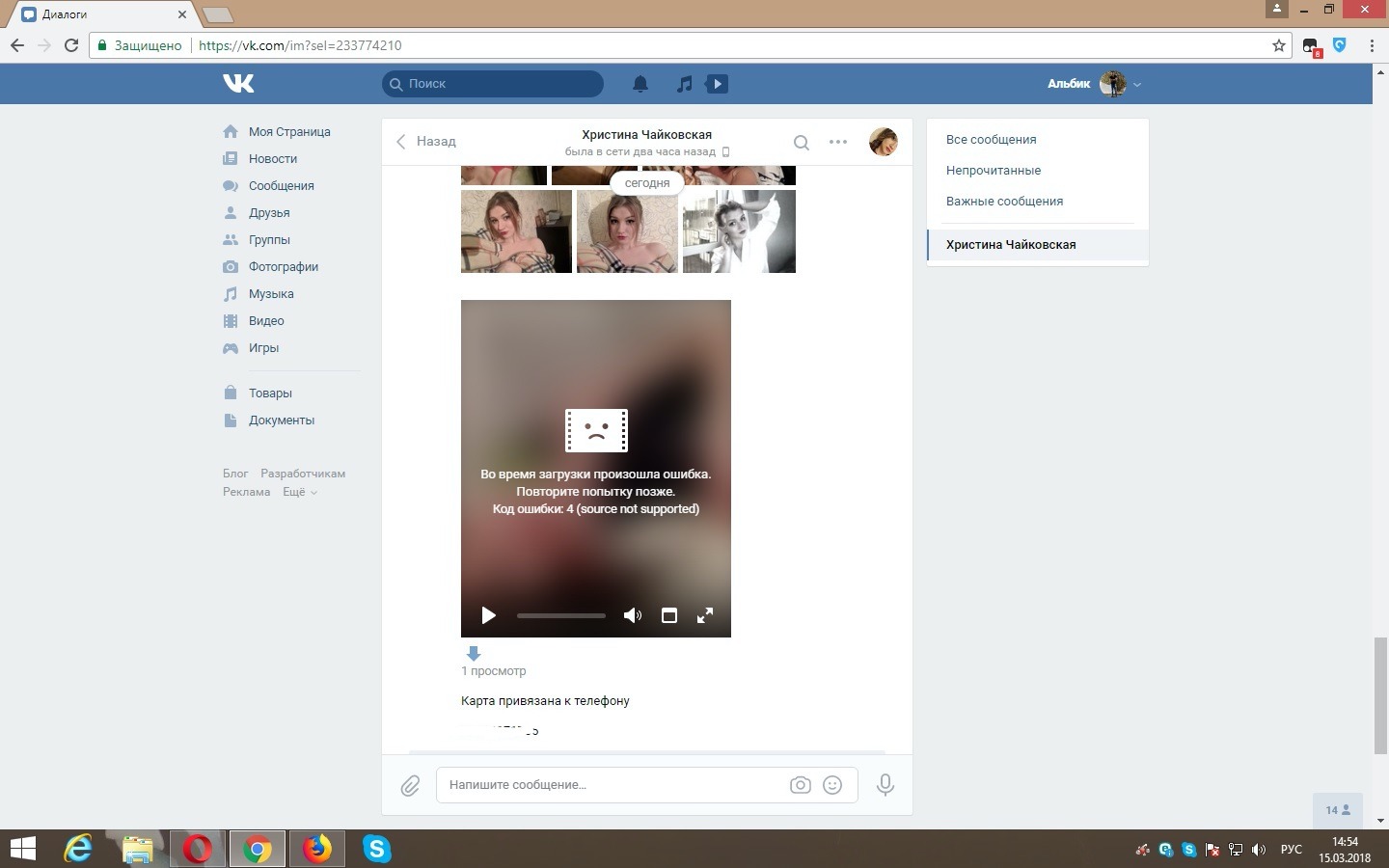The width and height of the screenshot is (1389, 868).
Task: Mute the video volume speaker icon
Action: click(633, 615)
